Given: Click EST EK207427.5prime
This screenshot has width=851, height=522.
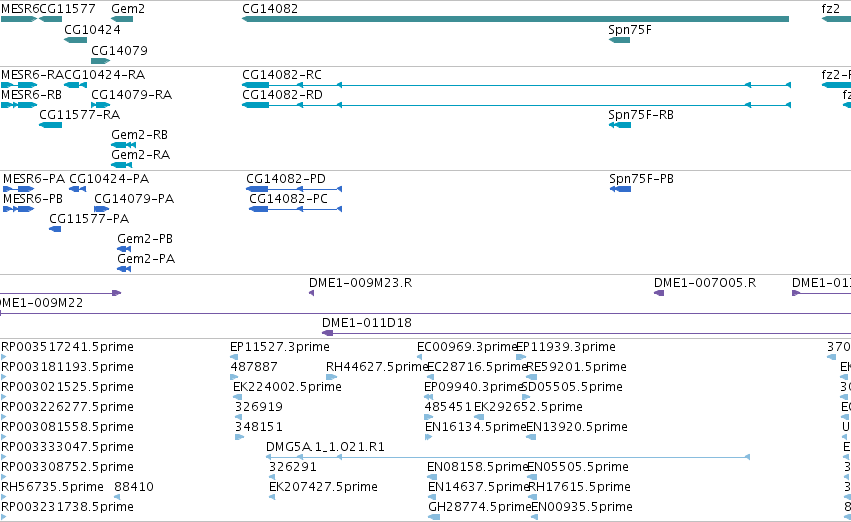Looking at the screenshot, I should pyautogui.click(x=323, y=487).
